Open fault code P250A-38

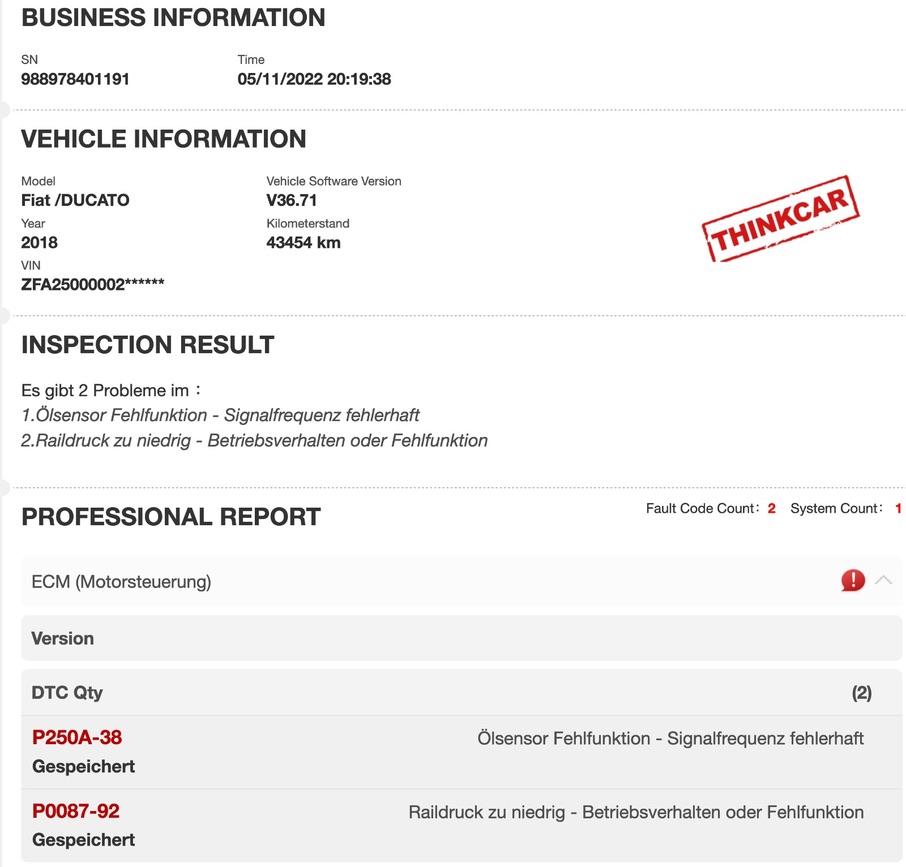tap(77, 738)
